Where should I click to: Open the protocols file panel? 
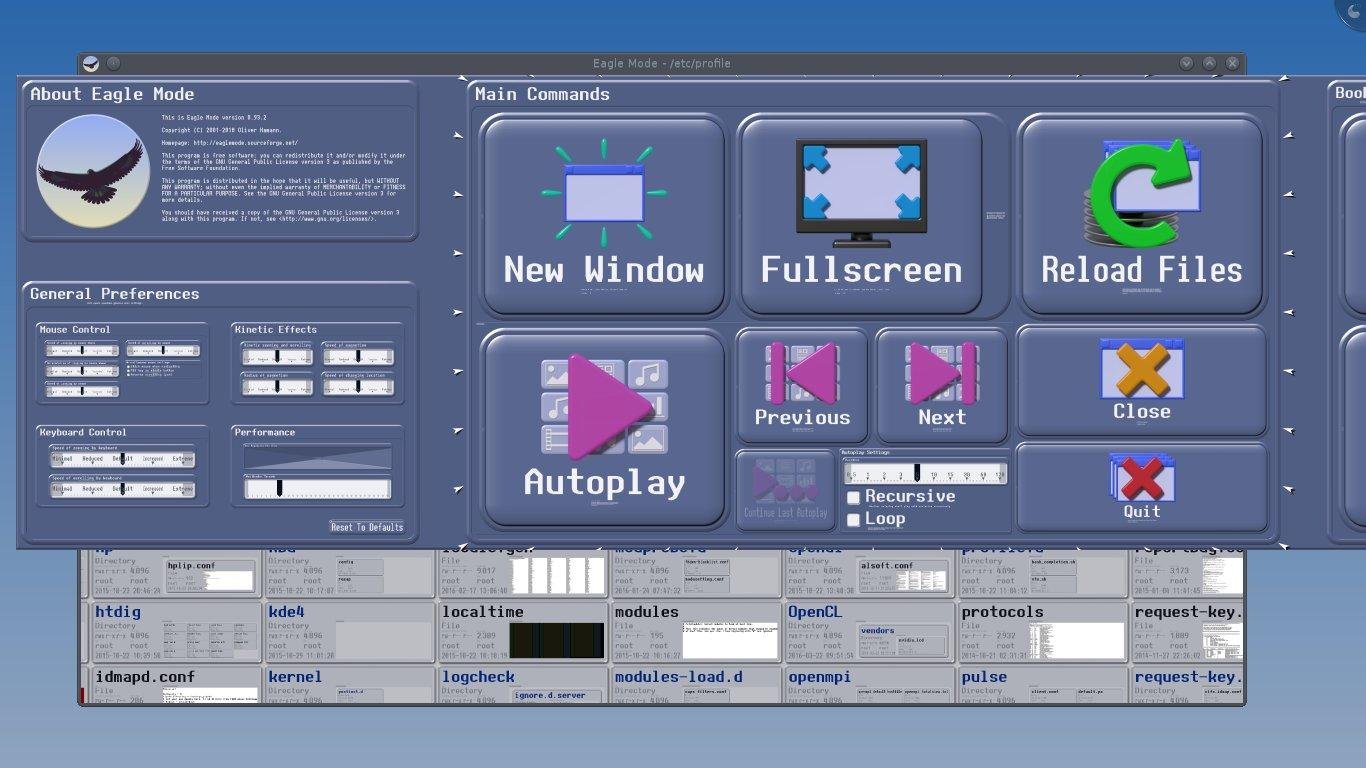pos(1042,632)
